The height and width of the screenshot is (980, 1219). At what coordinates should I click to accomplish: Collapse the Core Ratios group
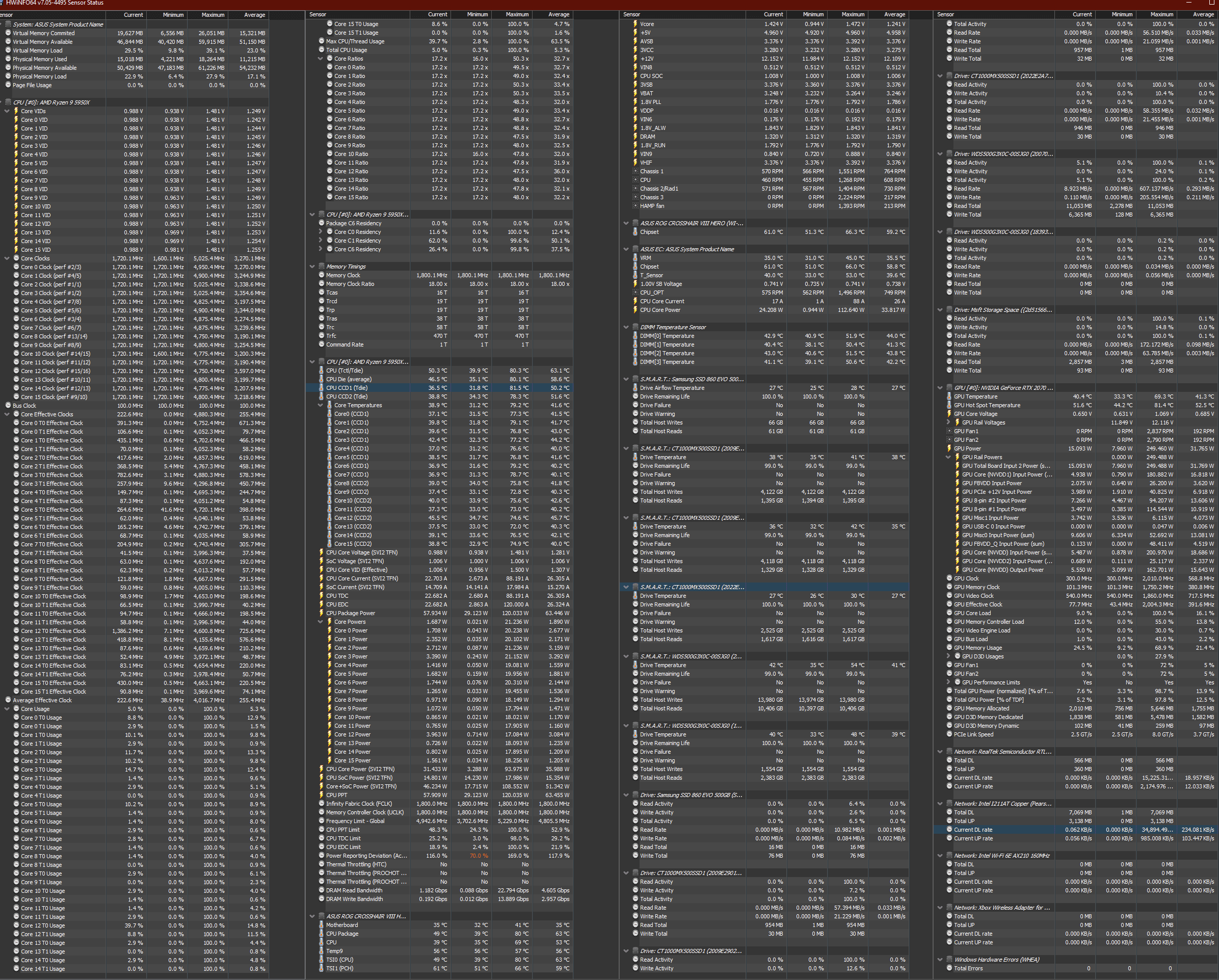(x=320, y=59)
